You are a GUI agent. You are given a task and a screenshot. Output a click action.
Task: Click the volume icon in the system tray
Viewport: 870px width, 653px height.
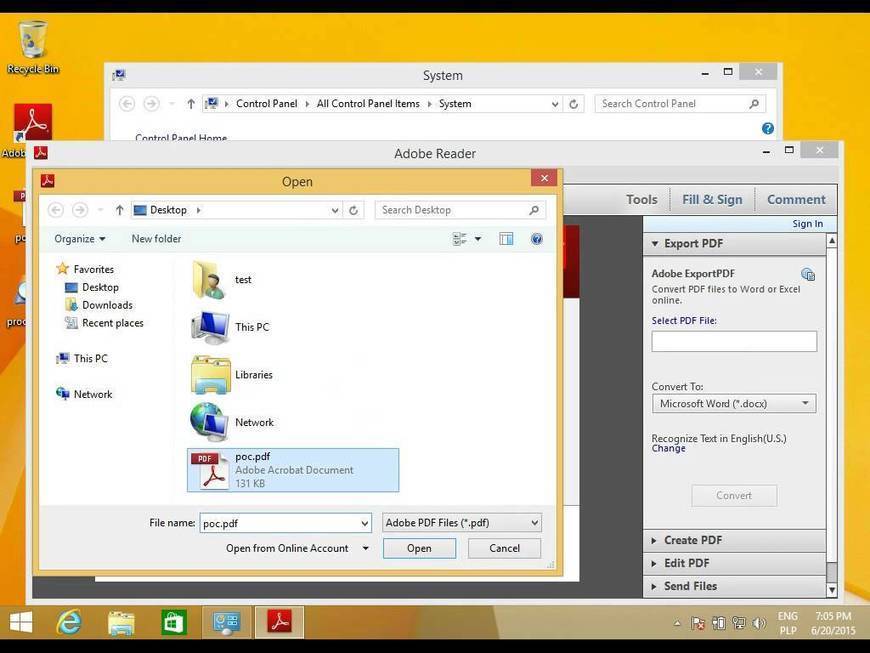pos(758,624)
